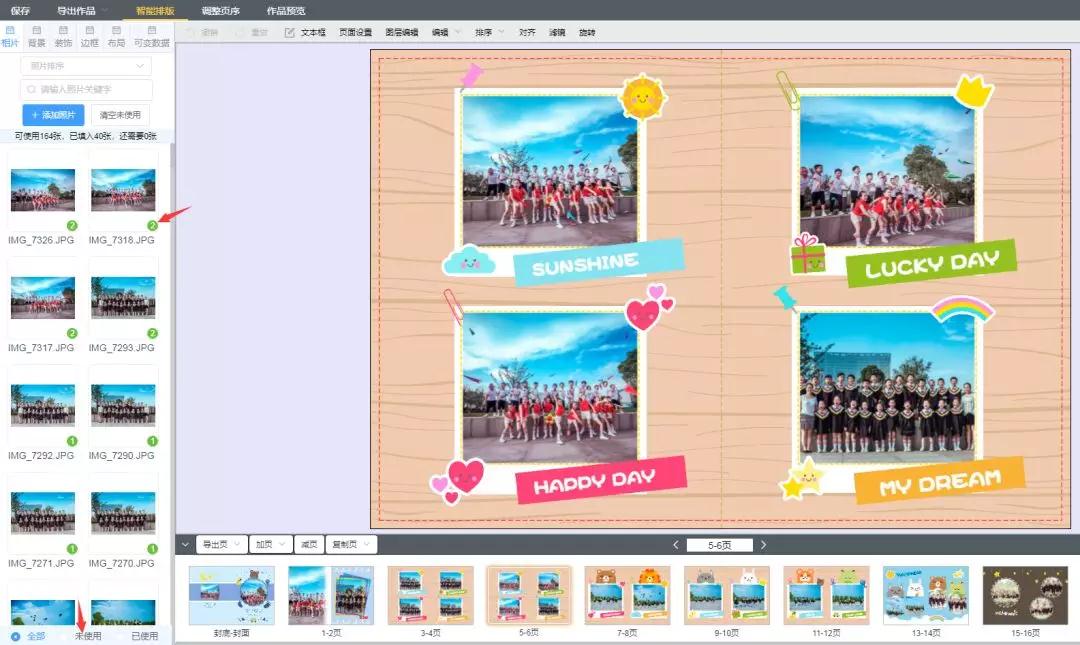Click the usage count badge on IMG_7317.JPG
The height and width of the screenshot is (645, 1080).
pos(72,334)
